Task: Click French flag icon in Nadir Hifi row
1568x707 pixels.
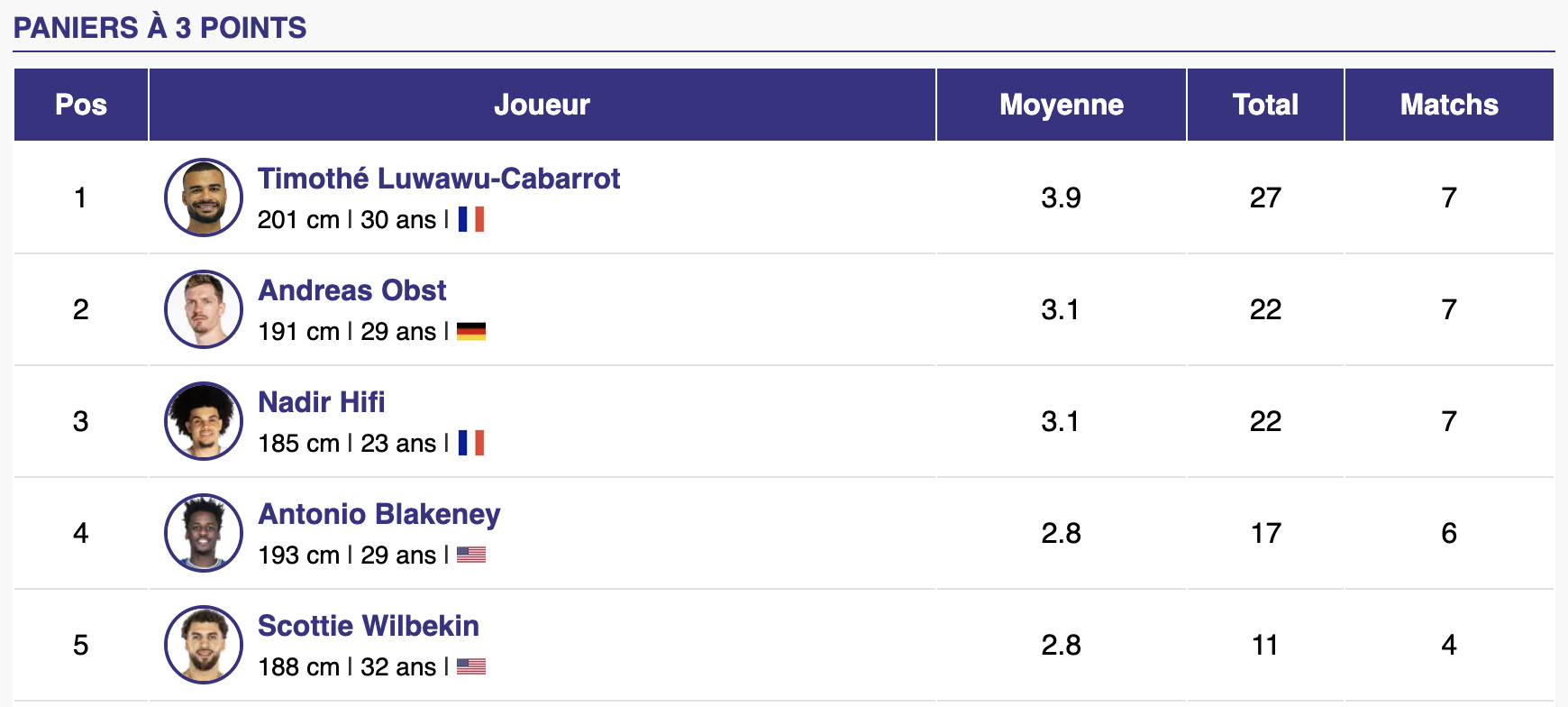Action: [x=470, y=443]
